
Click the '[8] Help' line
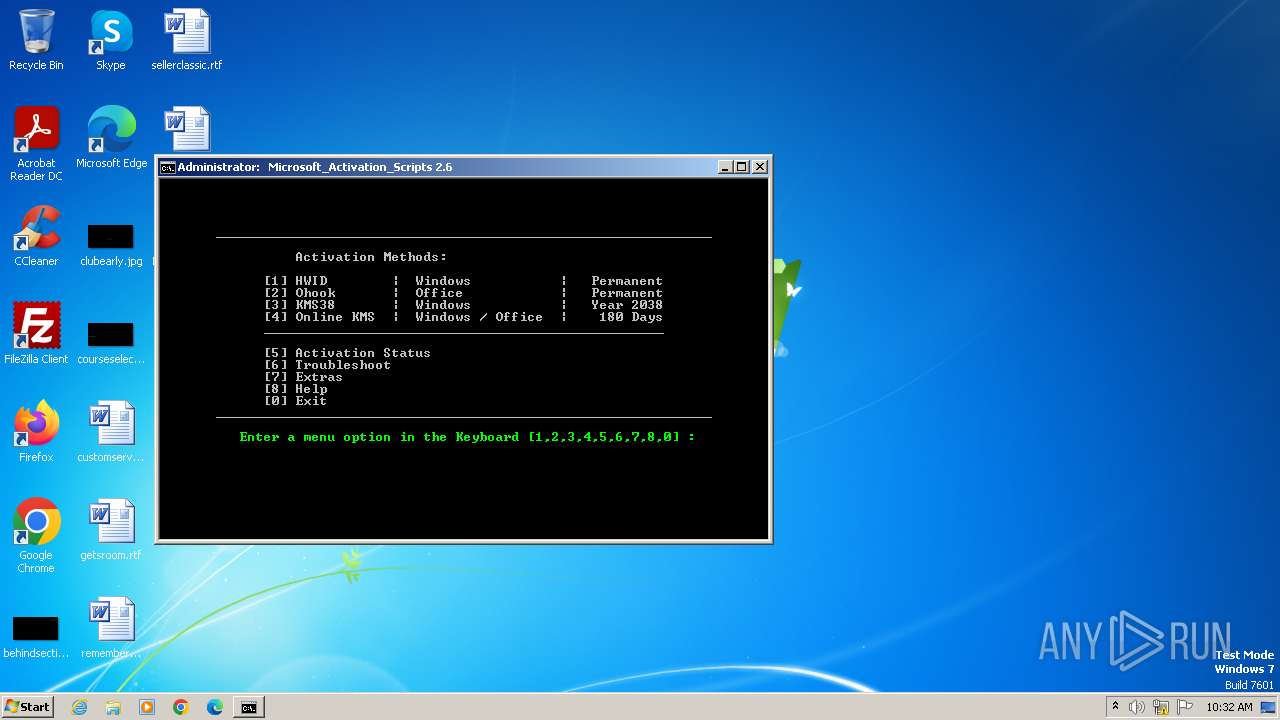coord(296,389)
